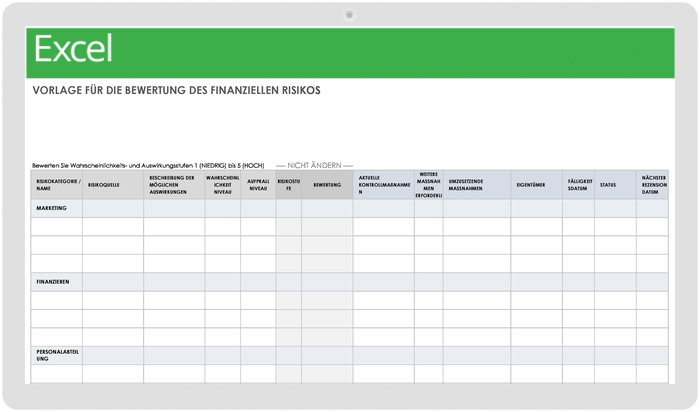Viewport: 700px width, 412px height.
Task: Select the 'Personalabteilung' category row label
Action: 57,355
